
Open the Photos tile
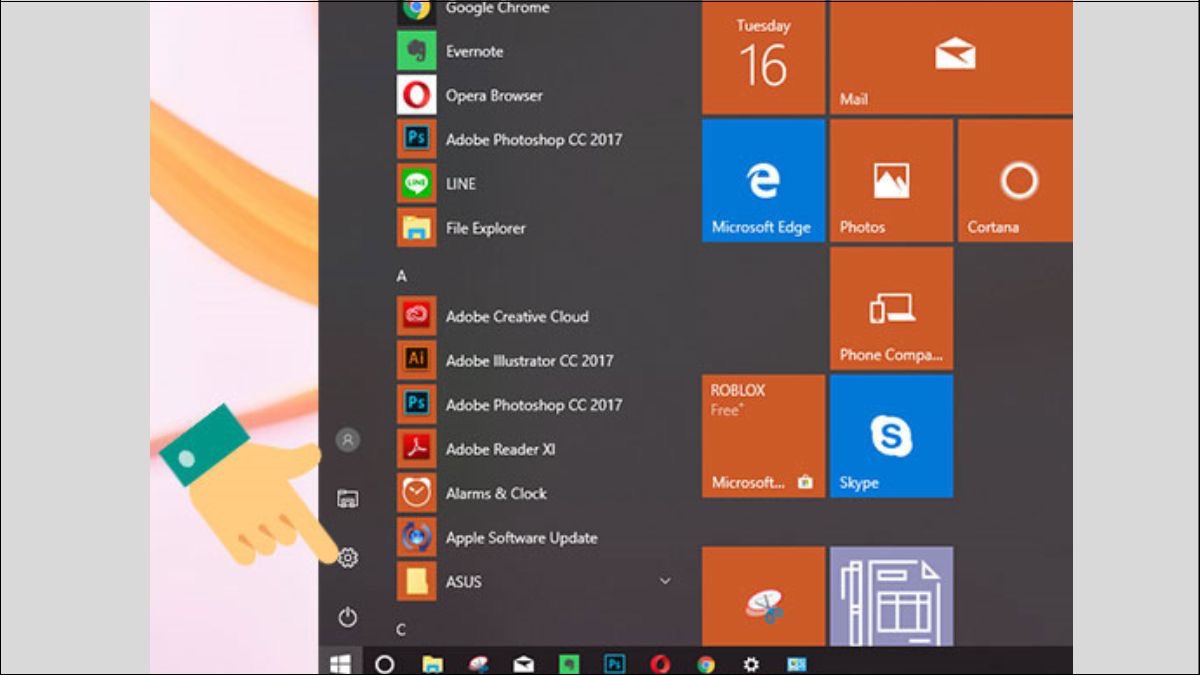[x=891, y=181]
